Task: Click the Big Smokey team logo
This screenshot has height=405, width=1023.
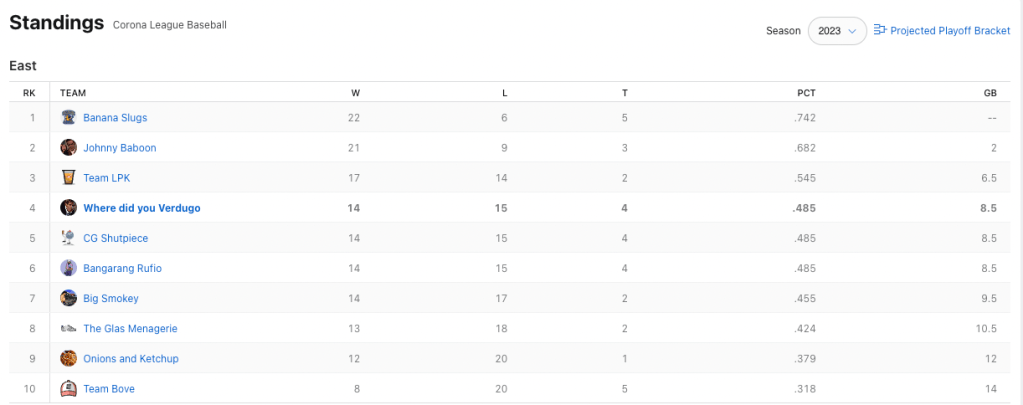Action: point(69,298)
